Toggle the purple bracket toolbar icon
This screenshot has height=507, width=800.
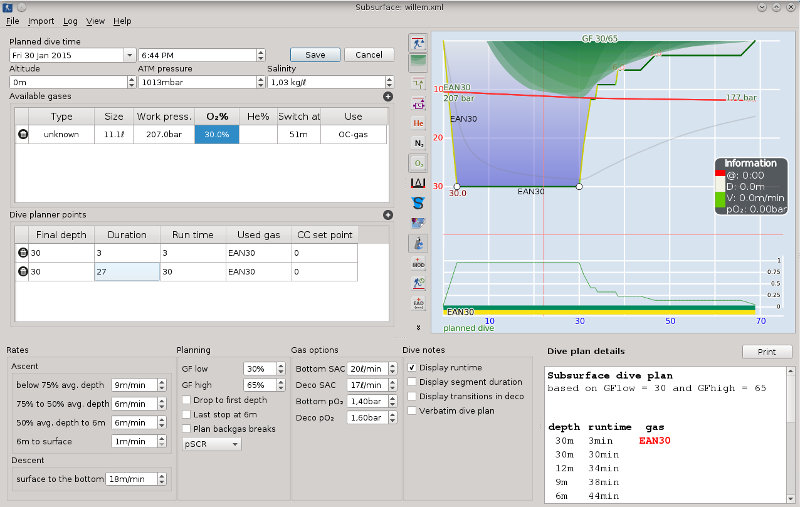tap(418, 104)
